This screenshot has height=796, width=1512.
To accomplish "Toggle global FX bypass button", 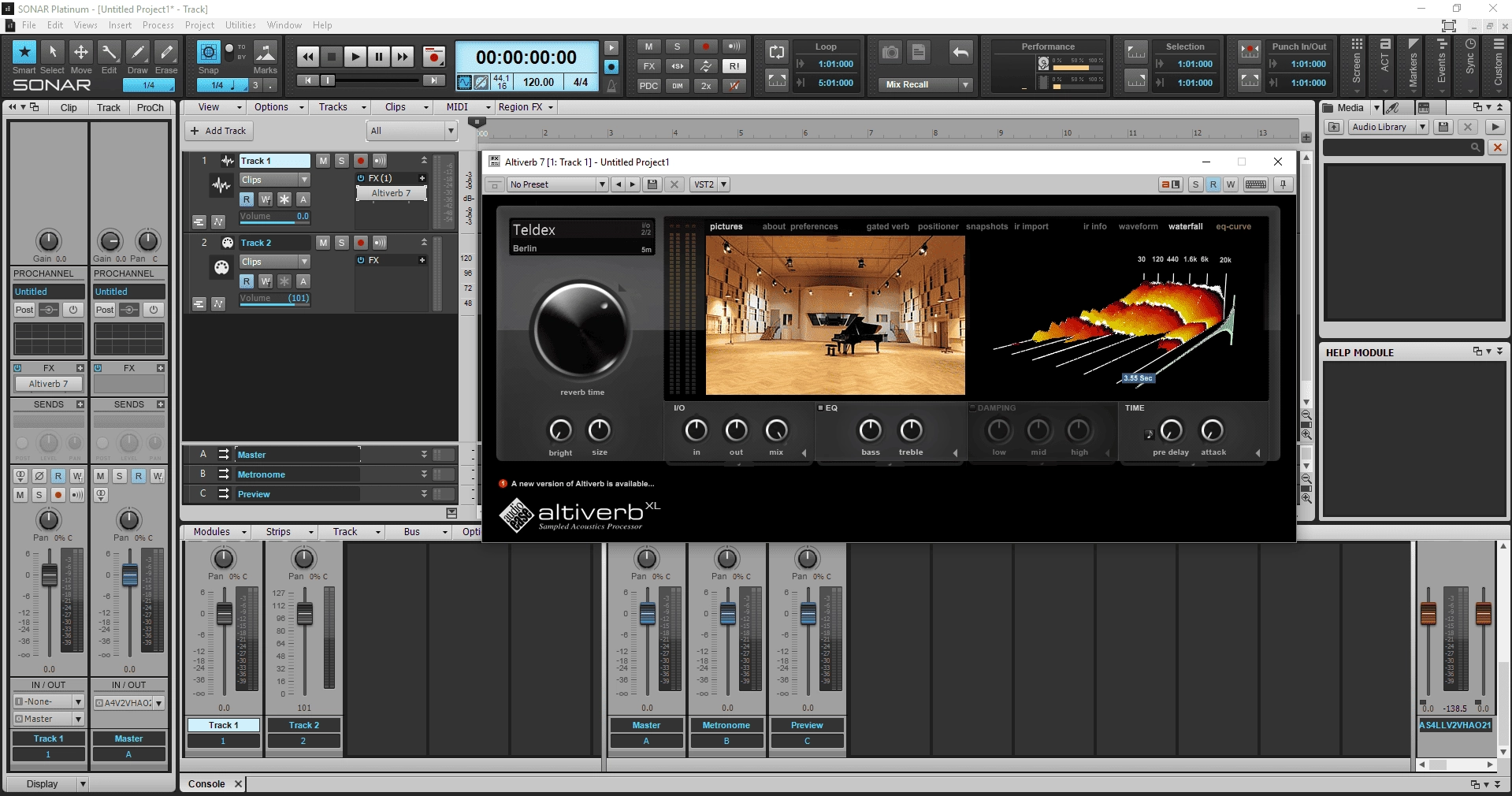I will tap(648, 66).
